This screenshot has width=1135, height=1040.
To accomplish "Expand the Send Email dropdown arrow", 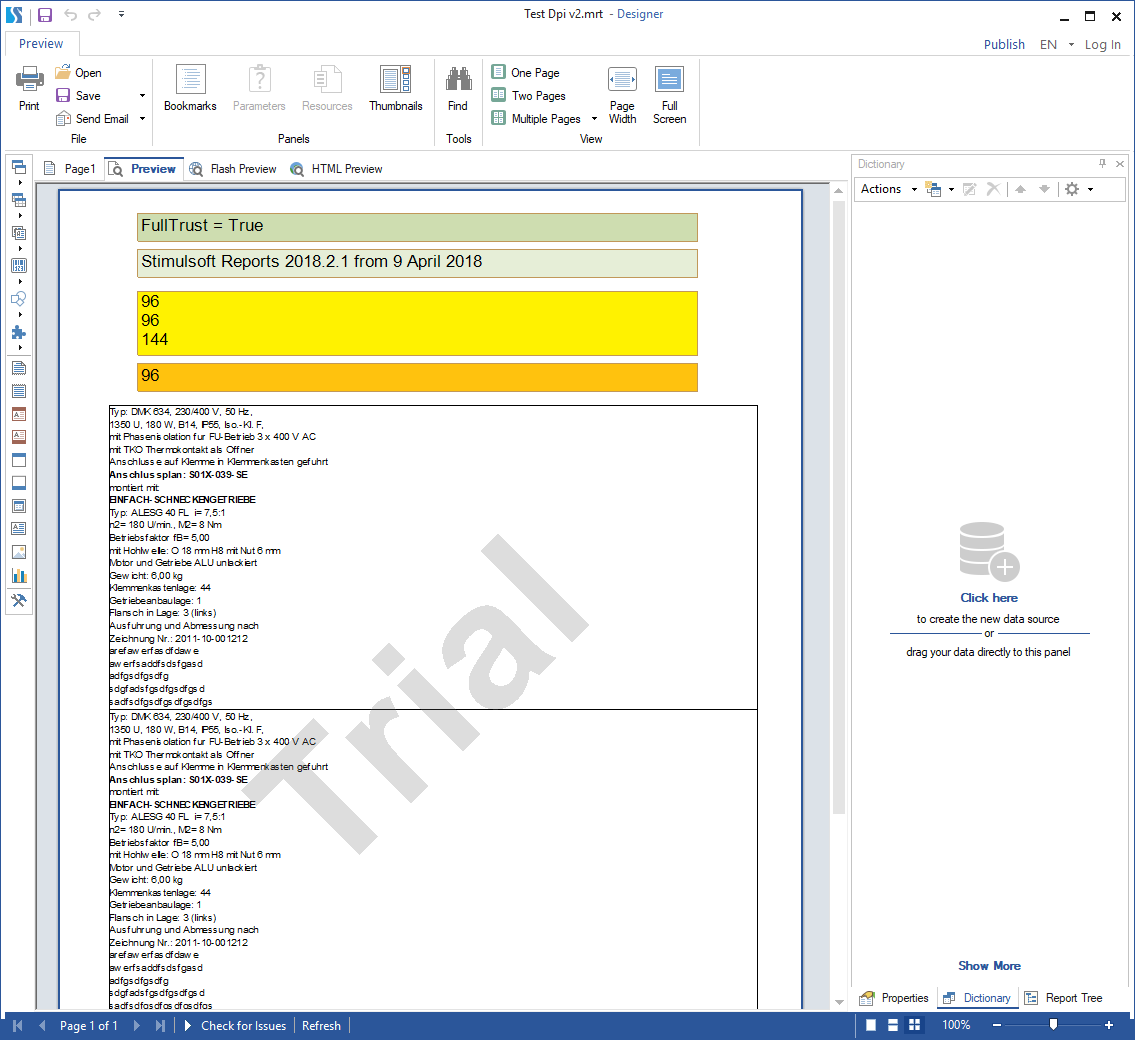I will pyautogui.click(x=143, y=119).
